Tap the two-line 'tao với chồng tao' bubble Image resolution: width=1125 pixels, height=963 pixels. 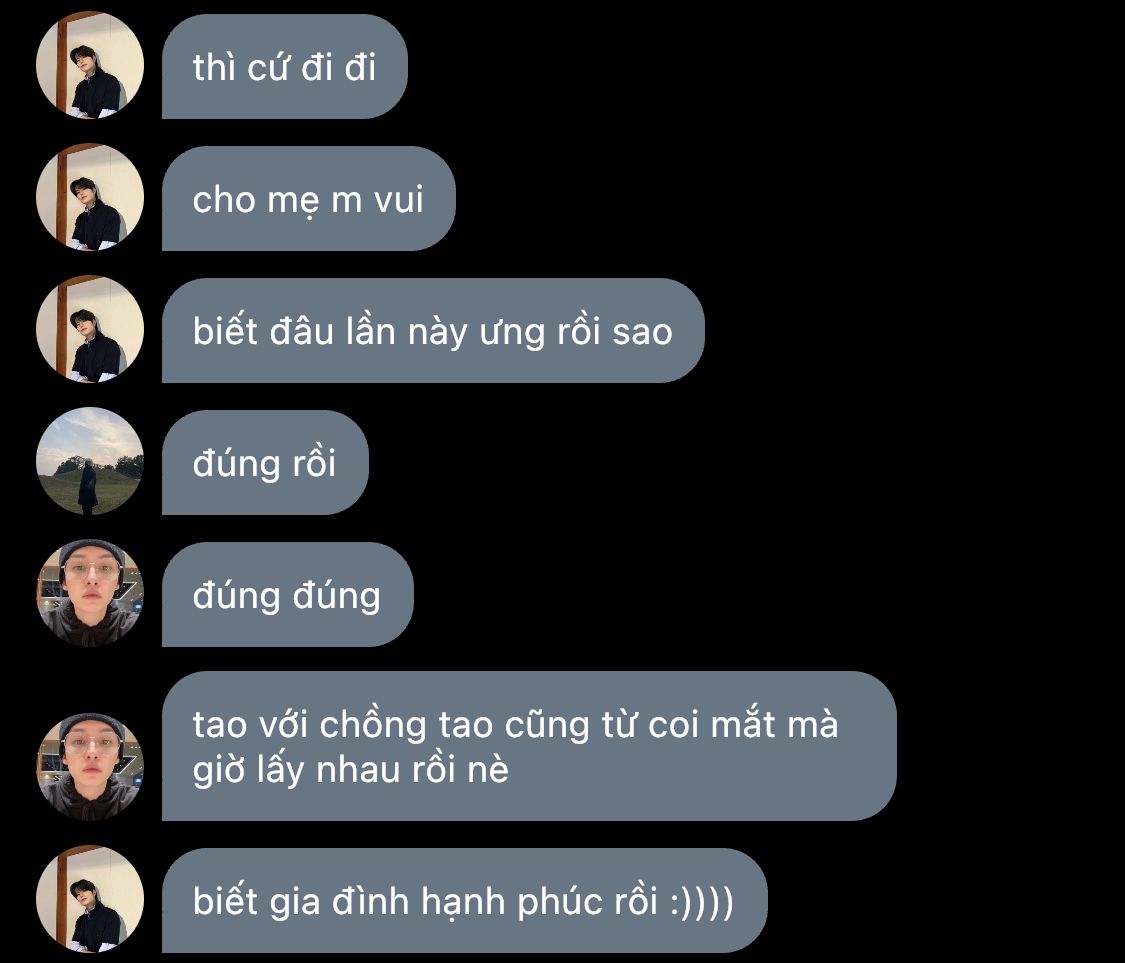click(x=529, y=746)
